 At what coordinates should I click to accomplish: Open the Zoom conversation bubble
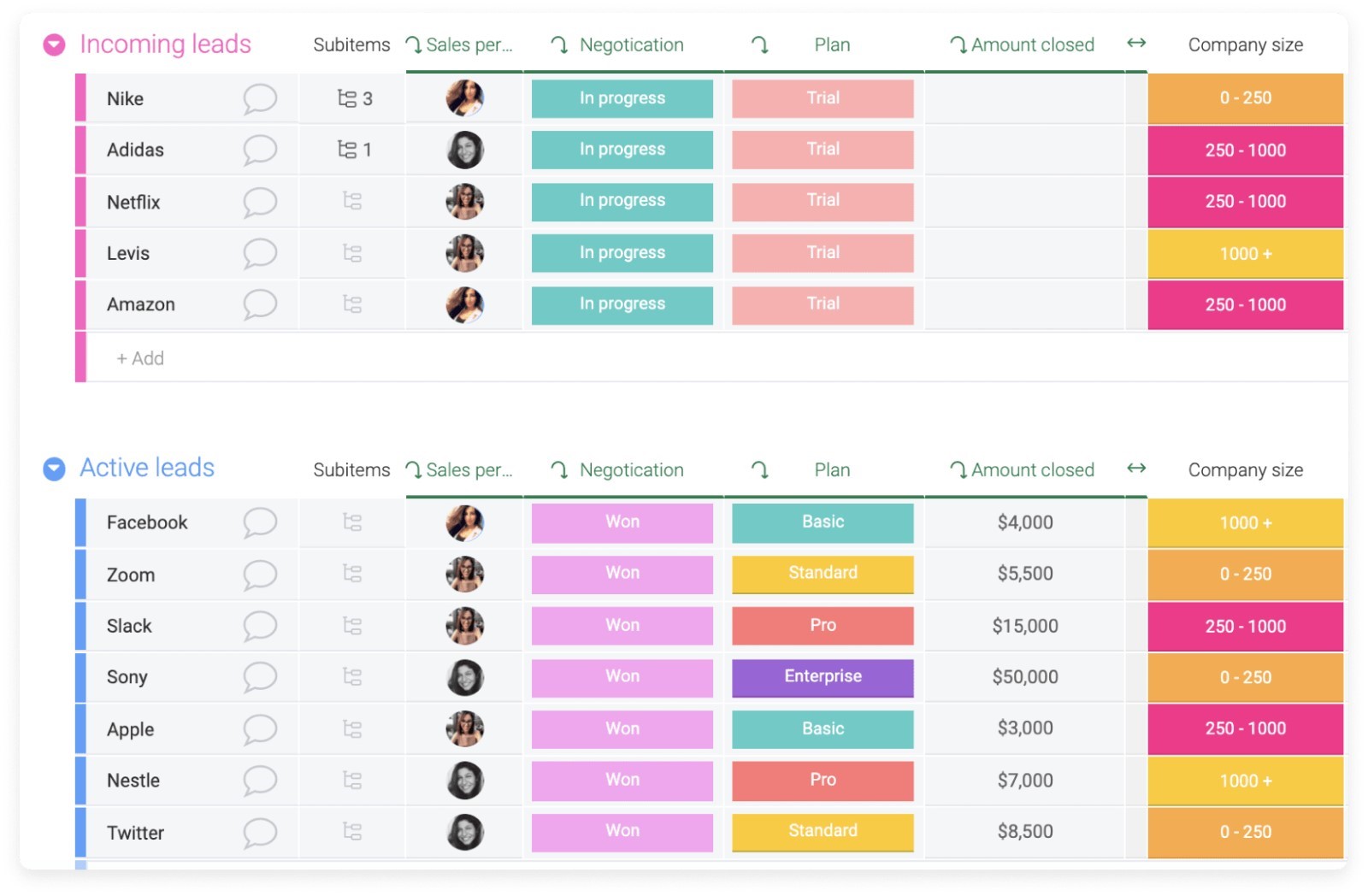(260, 575)
